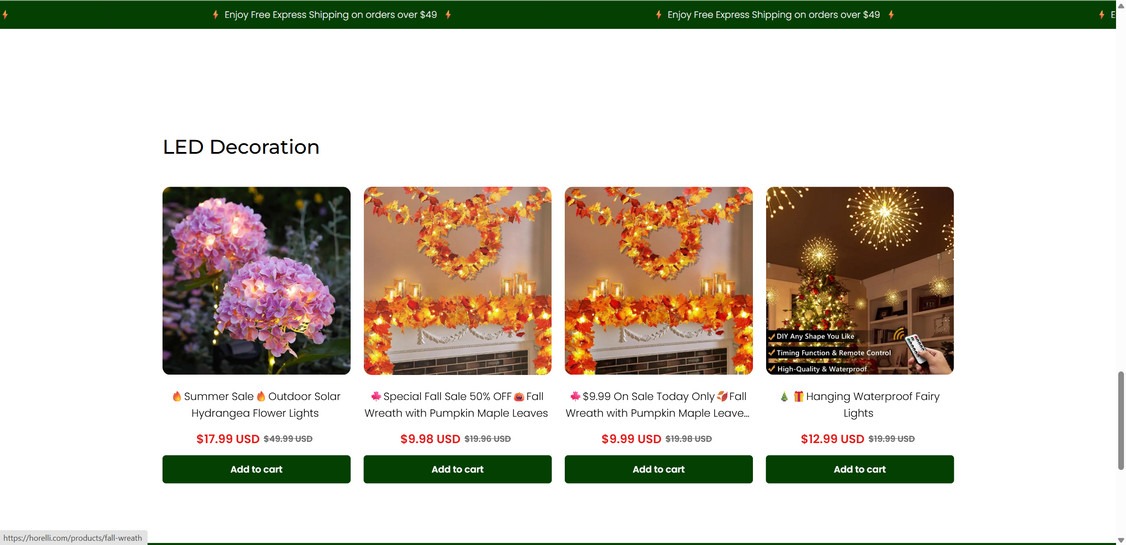Open the pink hydrangea lights product image

click(x=256, y=281)
